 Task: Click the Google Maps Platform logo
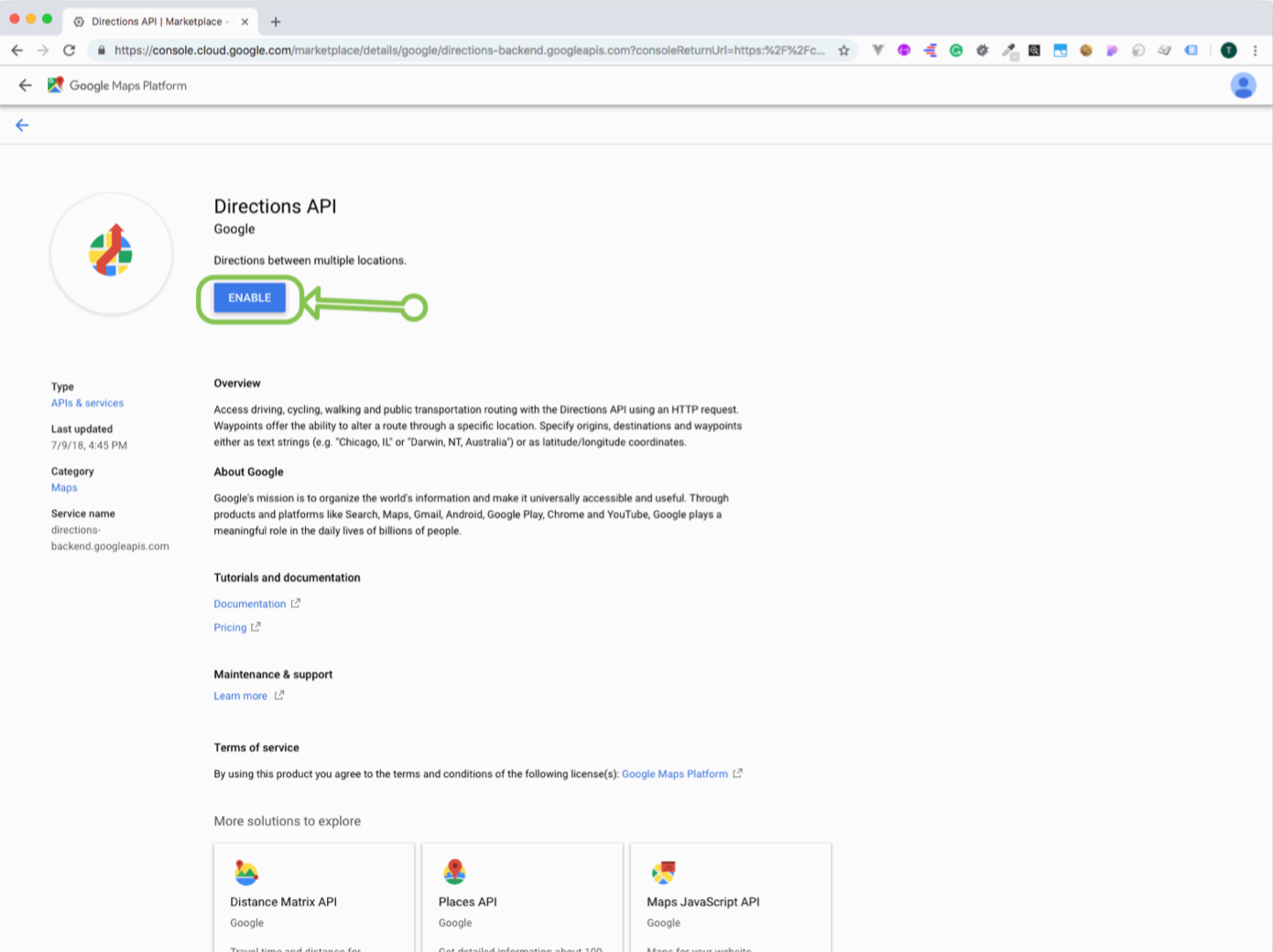point(56,84)
